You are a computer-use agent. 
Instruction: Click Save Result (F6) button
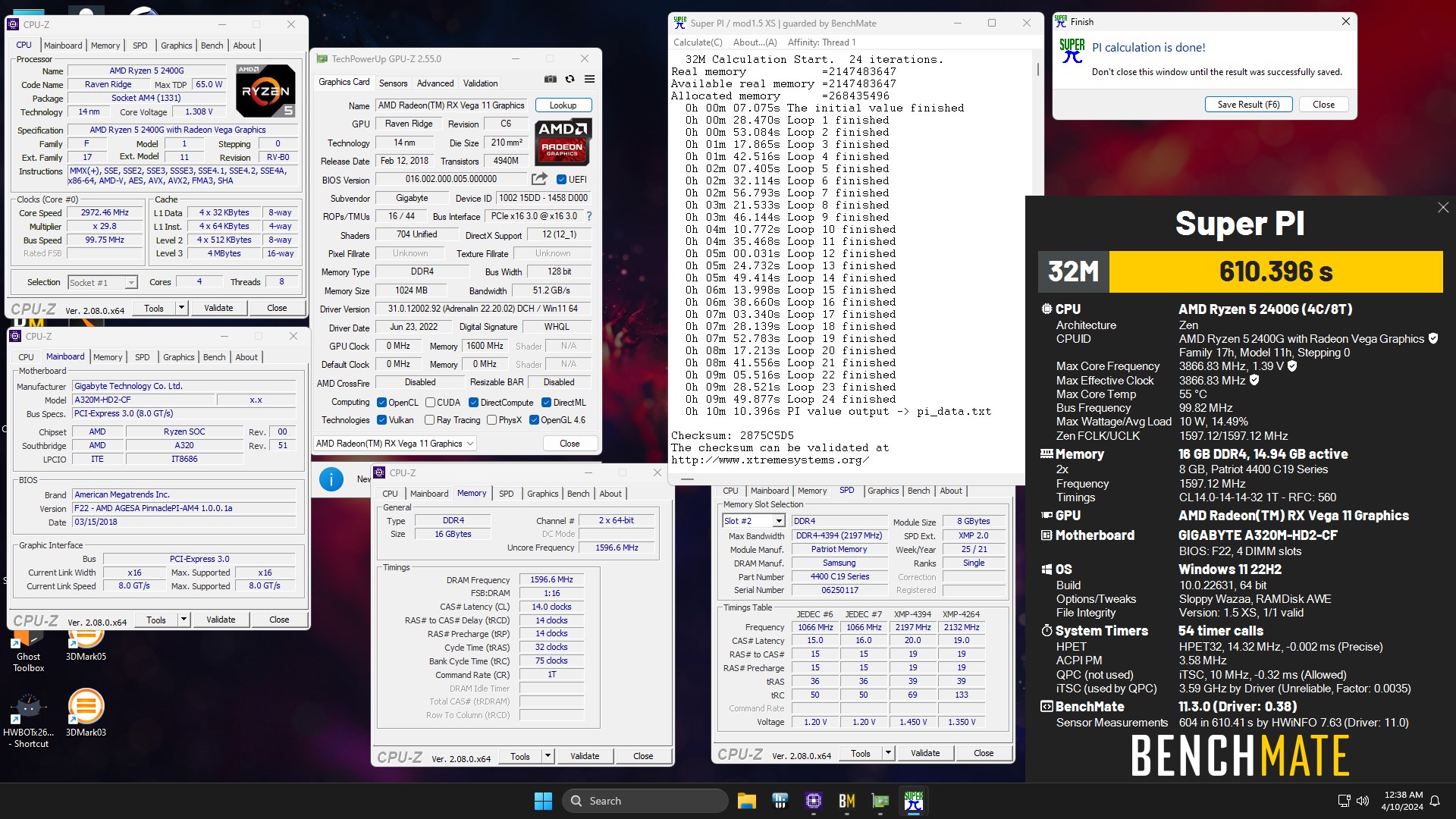click(1248, 105)
